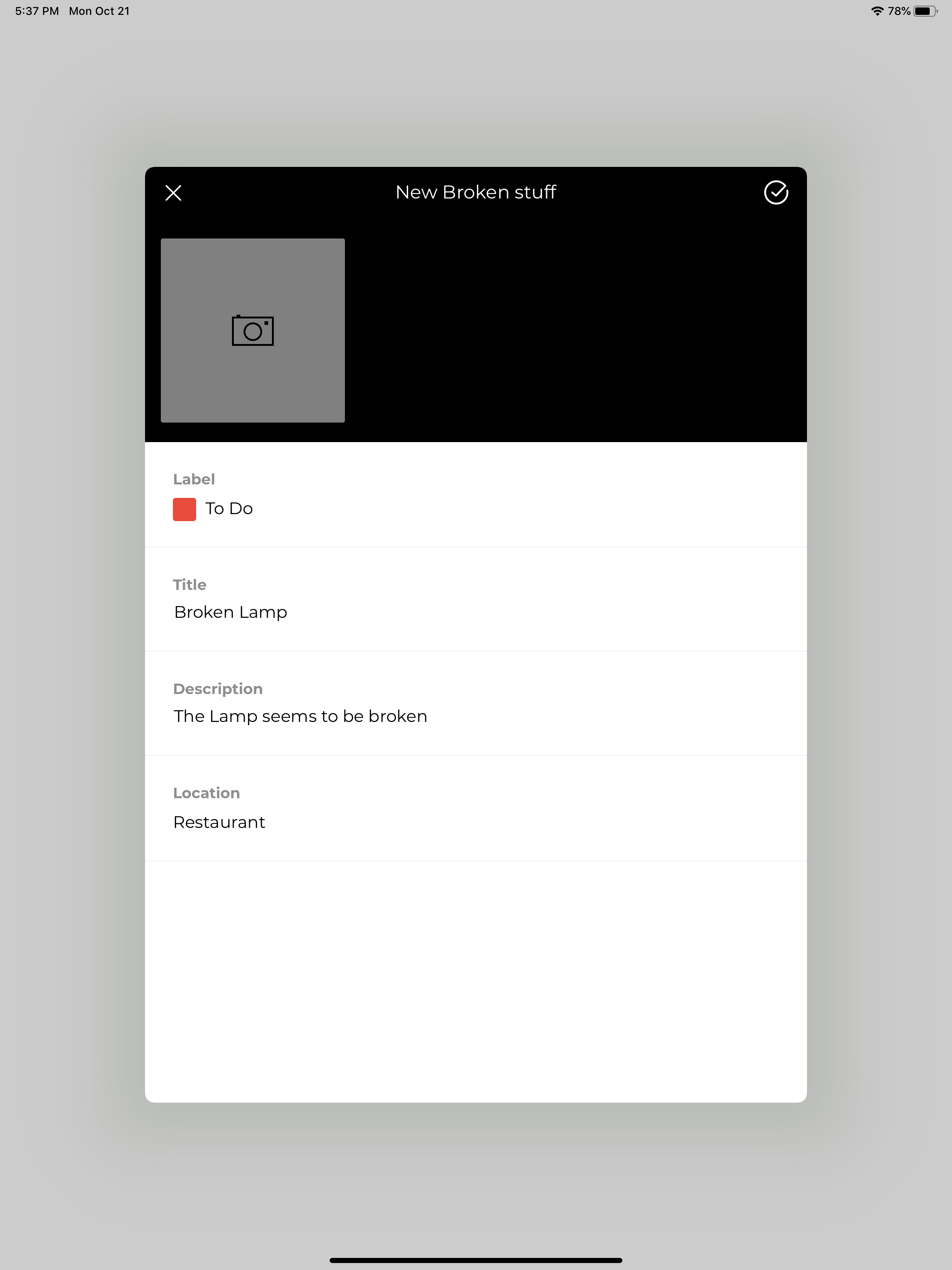Click the 'Location' field heading
Screen dimensions: 952x1270
tap(207, 793)
